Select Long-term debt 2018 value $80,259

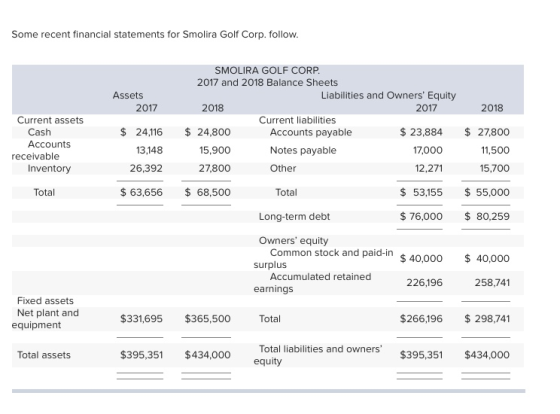487,216
